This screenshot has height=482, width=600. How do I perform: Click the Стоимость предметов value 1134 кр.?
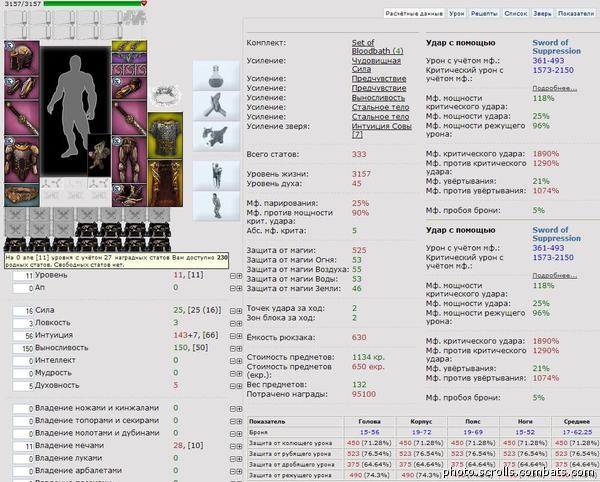pos(368,357)
